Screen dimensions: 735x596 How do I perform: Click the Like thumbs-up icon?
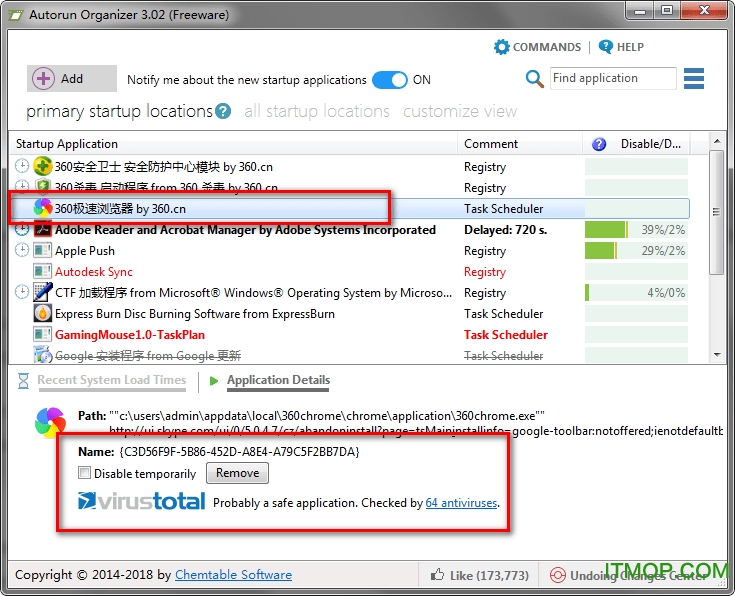click(x=437, y=575)
